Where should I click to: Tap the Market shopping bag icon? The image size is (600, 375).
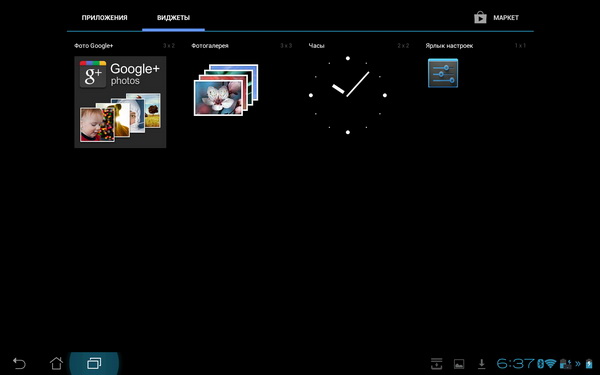[480, 17]
